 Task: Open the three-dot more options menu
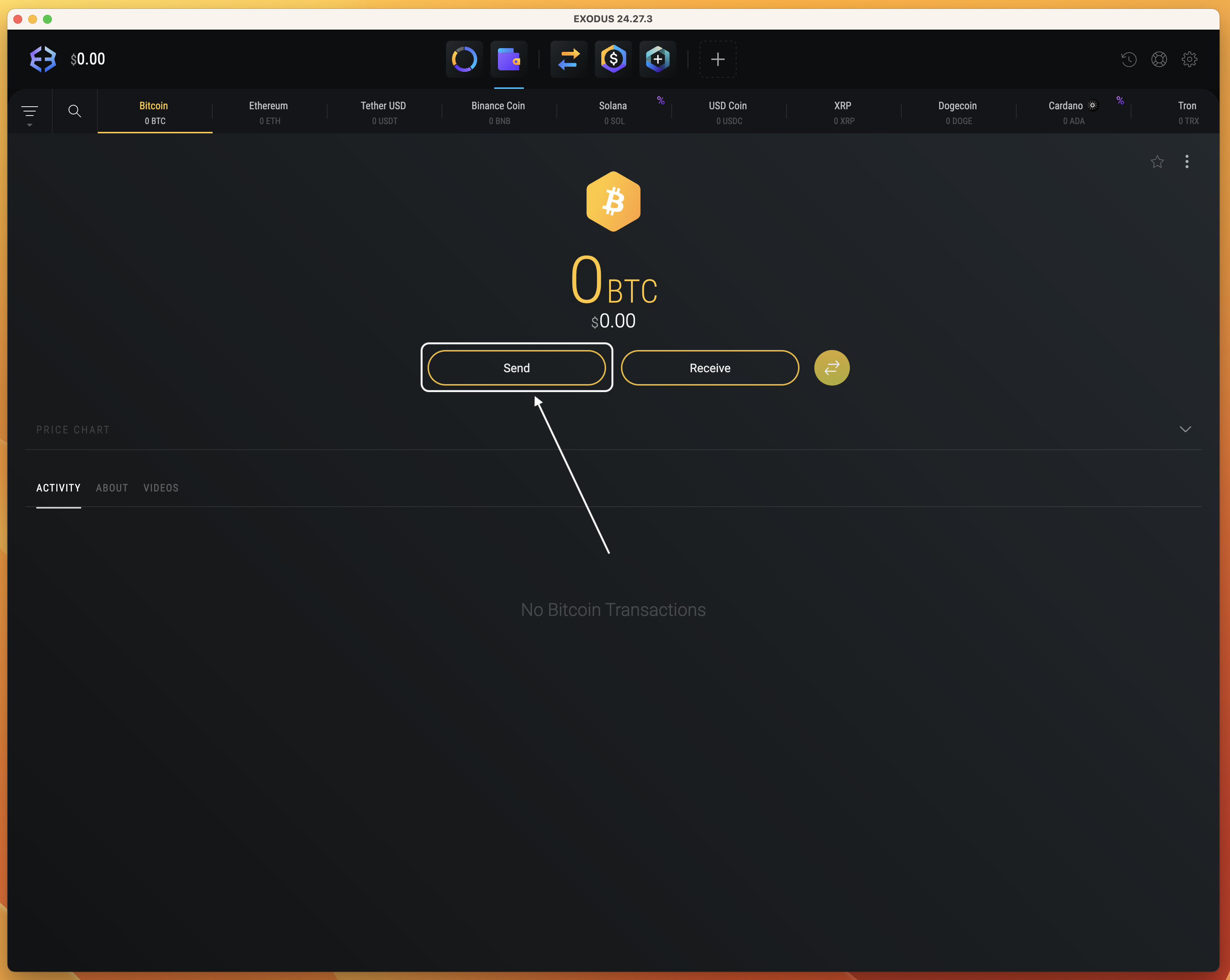(x=1187, y=161)
